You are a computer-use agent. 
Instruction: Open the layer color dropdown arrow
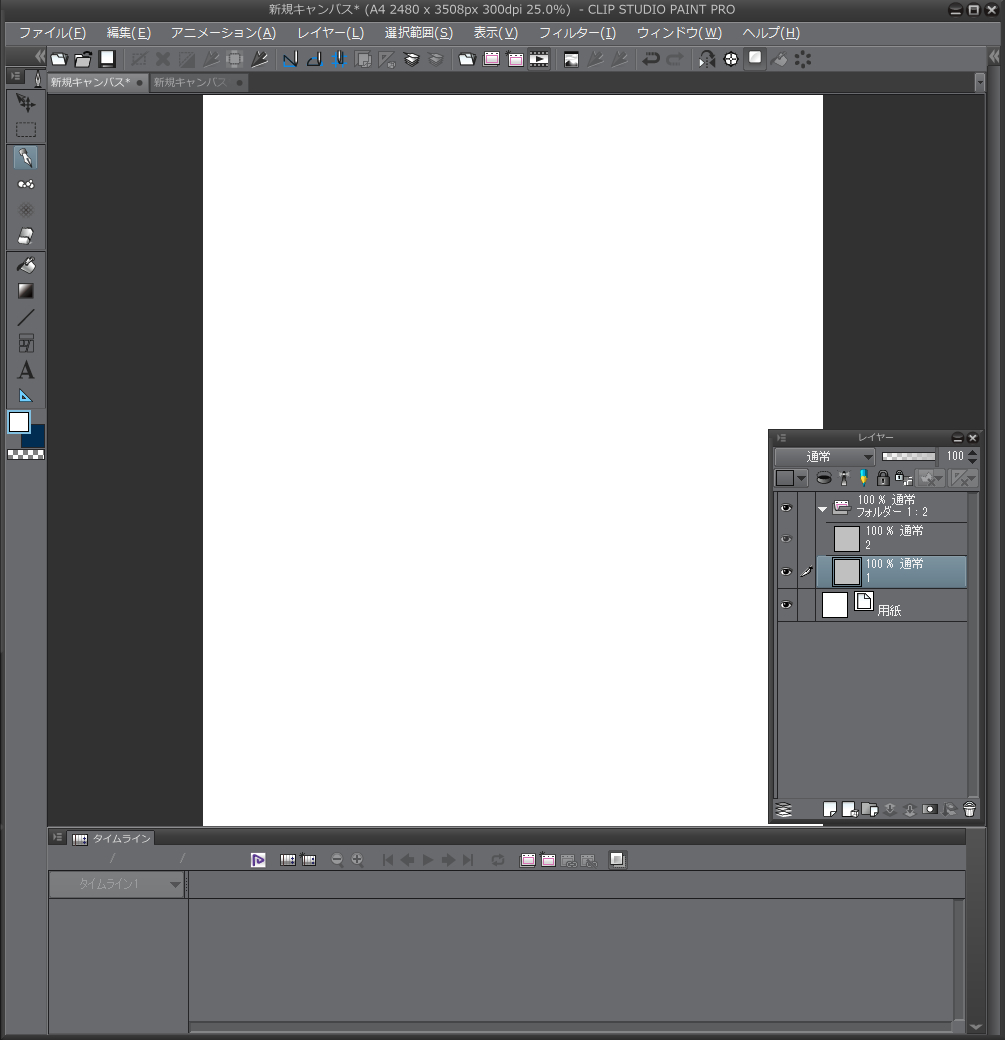(x=801, y=478)
